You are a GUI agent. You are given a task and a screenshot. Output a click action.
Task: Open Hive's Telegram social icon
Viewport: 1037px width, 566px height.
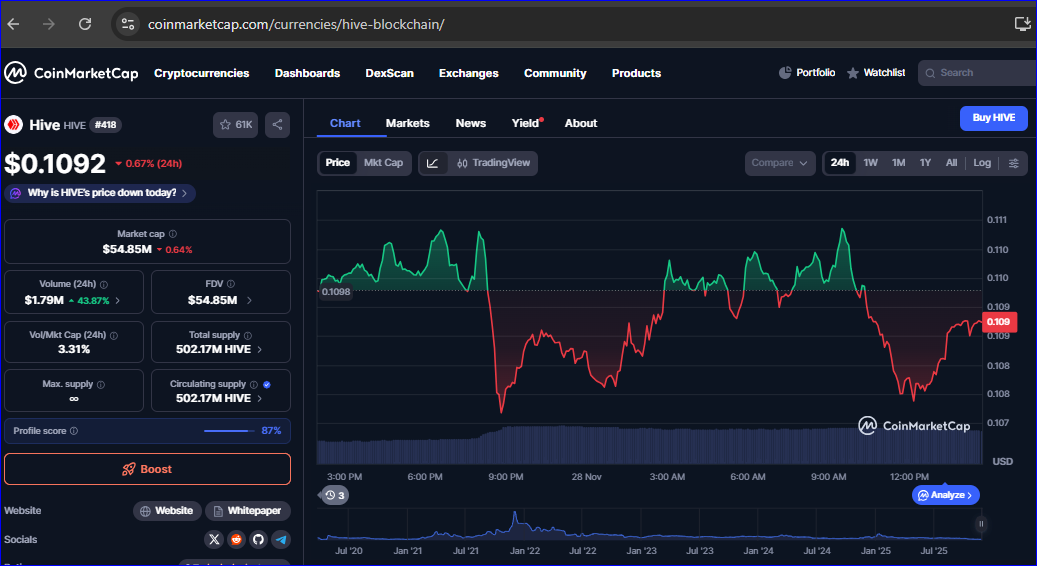(x=281, y=540)
